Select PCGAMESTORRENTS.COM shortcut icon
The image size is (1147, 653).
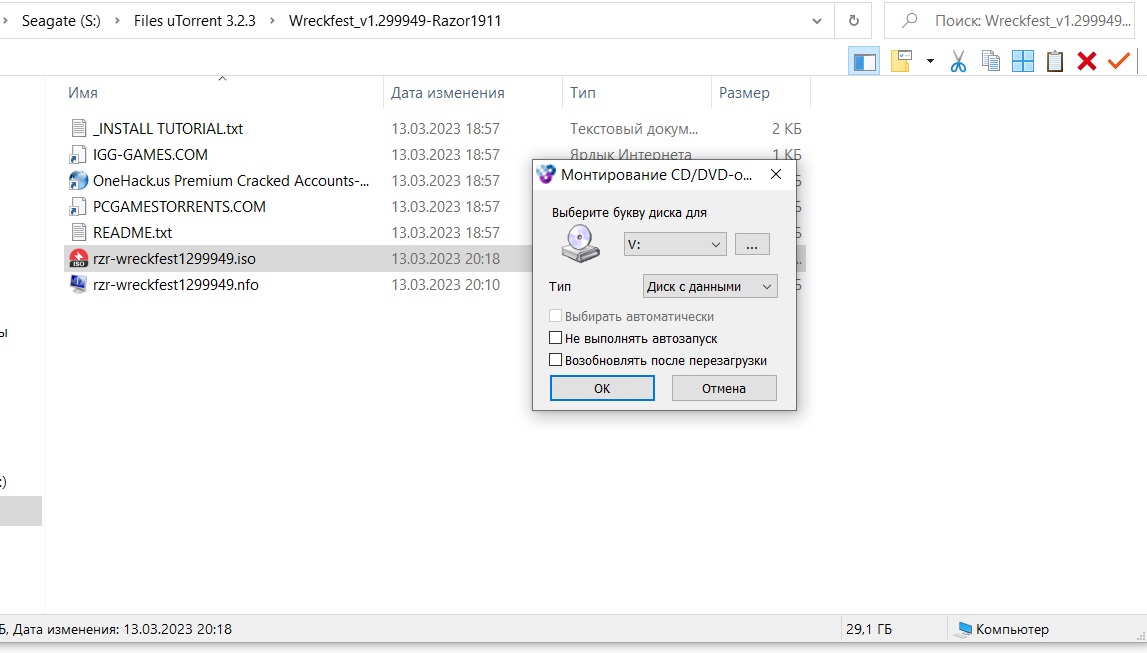click(x=78, y=206)
